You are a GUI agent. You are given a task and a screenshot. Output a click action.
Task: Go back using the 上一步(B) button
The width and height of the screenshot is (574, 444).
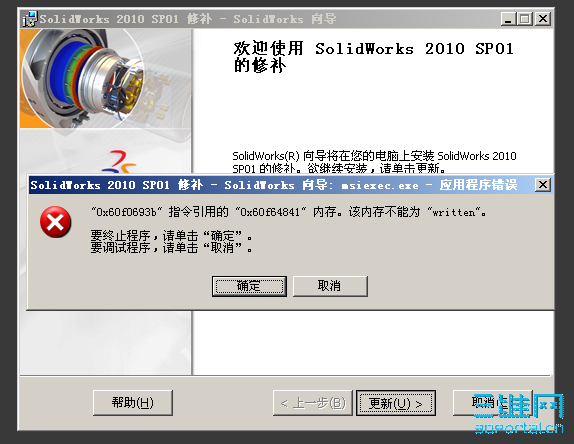pos(313,403)
